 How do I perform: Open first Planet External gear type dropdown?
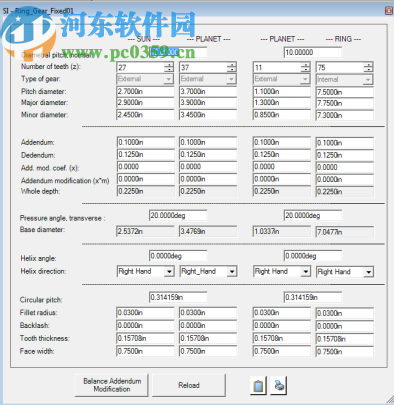click(231, 79)
